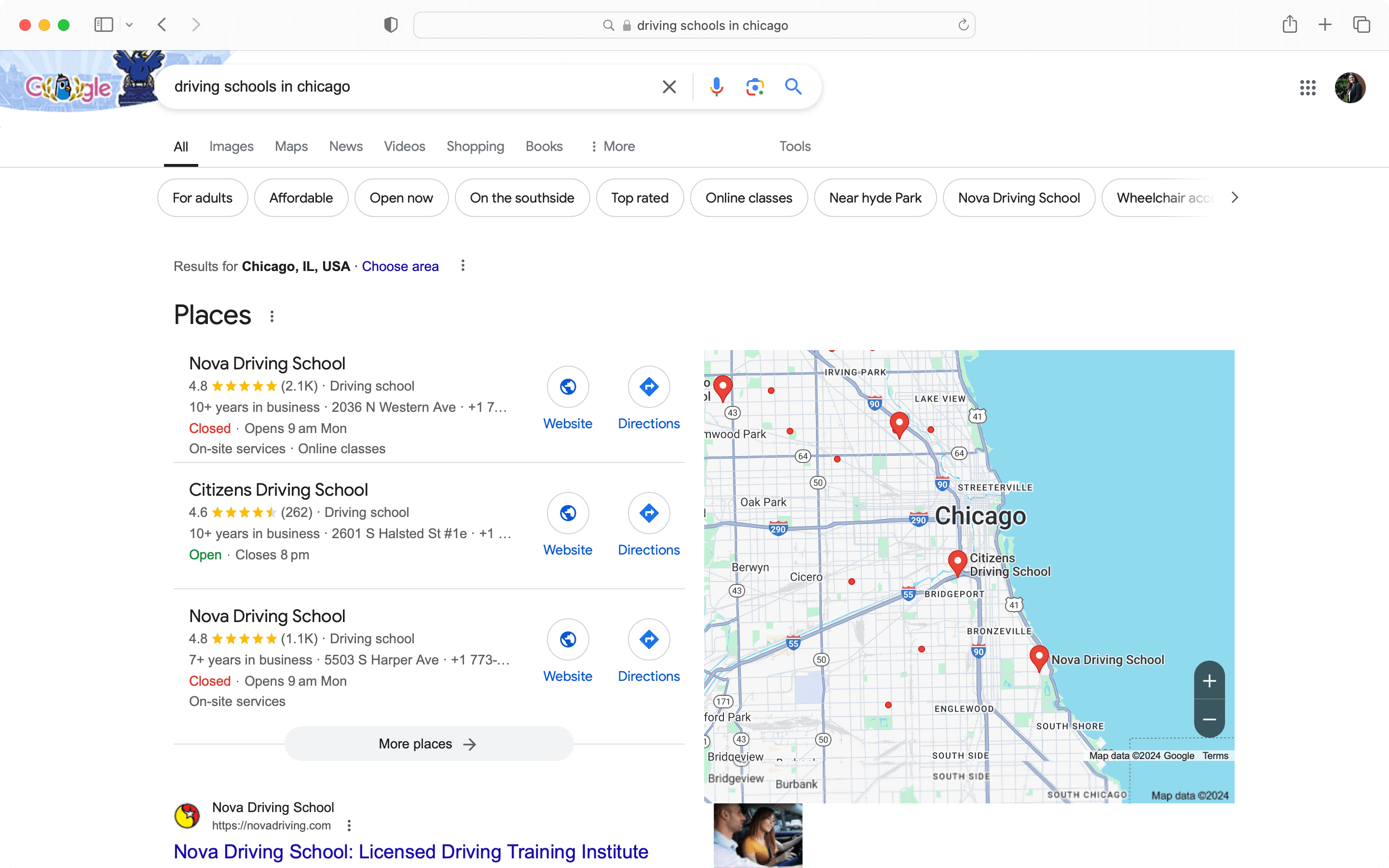Open the sidebar options dropdown chevron
The image size is (1389, 868).
(129, 25)
